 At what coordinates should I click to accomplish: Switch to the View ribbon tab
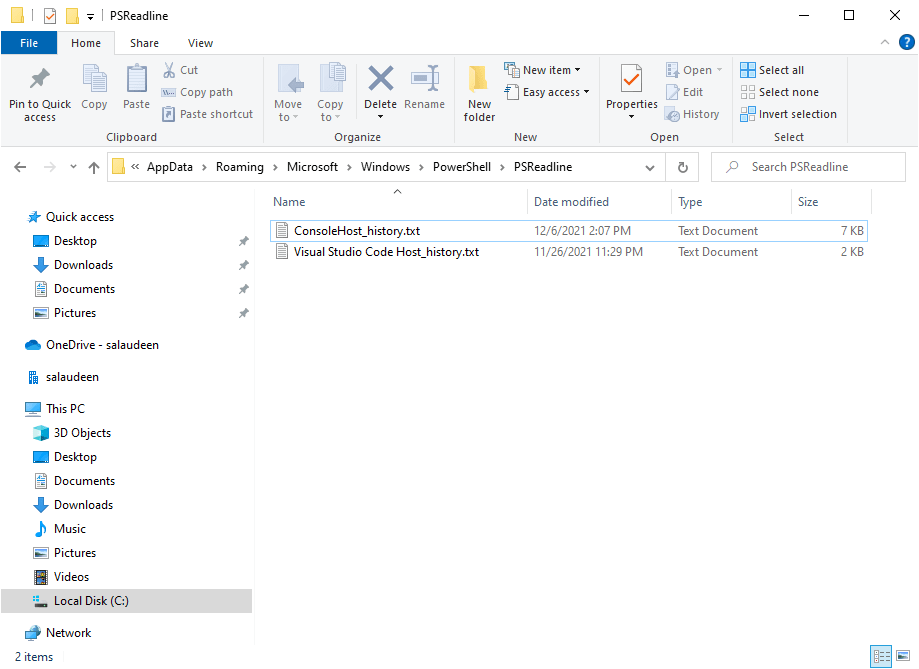[200, 43]
